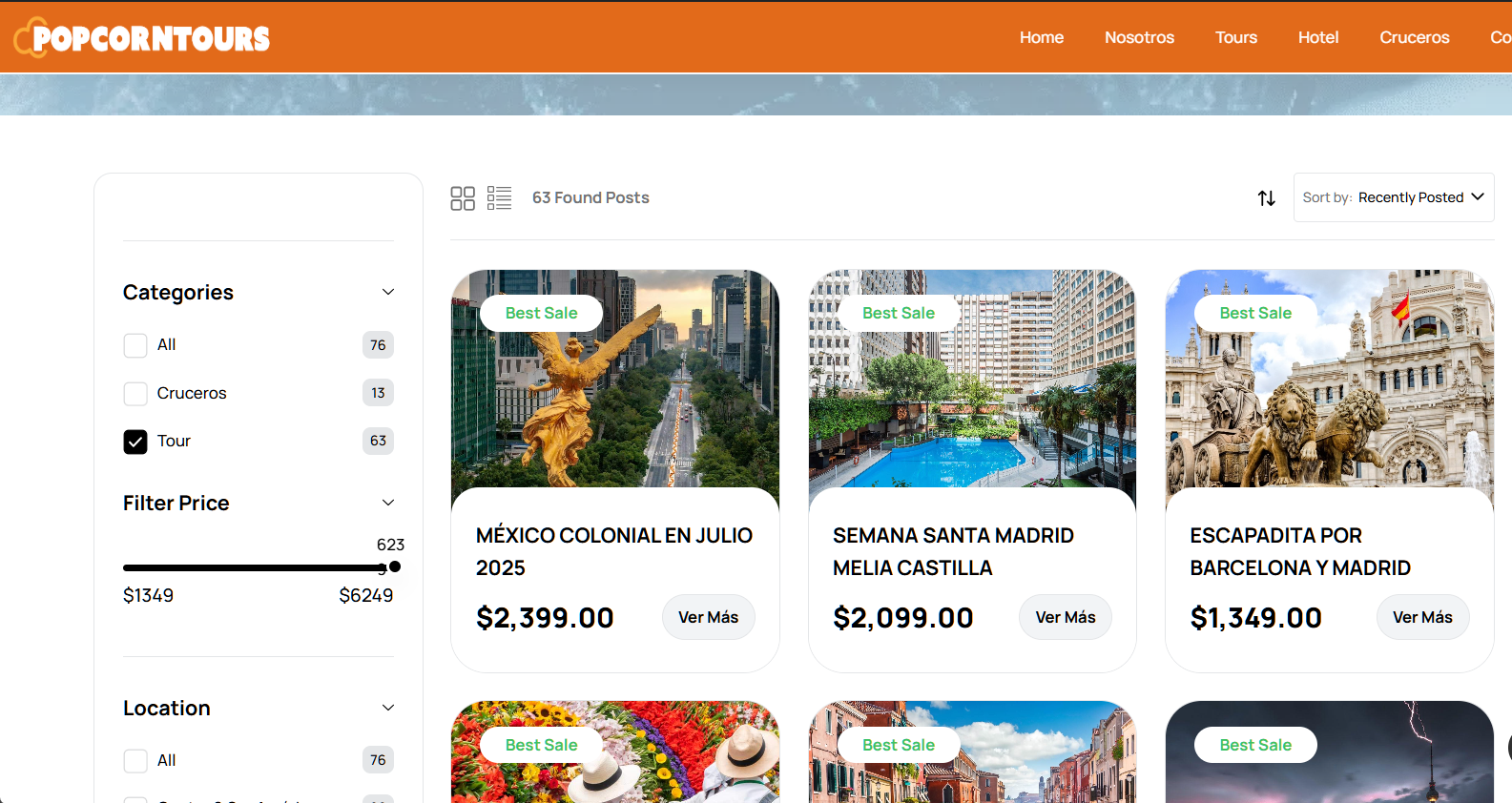
Task: Click the $6249 maximum price label
Action: [x=366, y=595]
